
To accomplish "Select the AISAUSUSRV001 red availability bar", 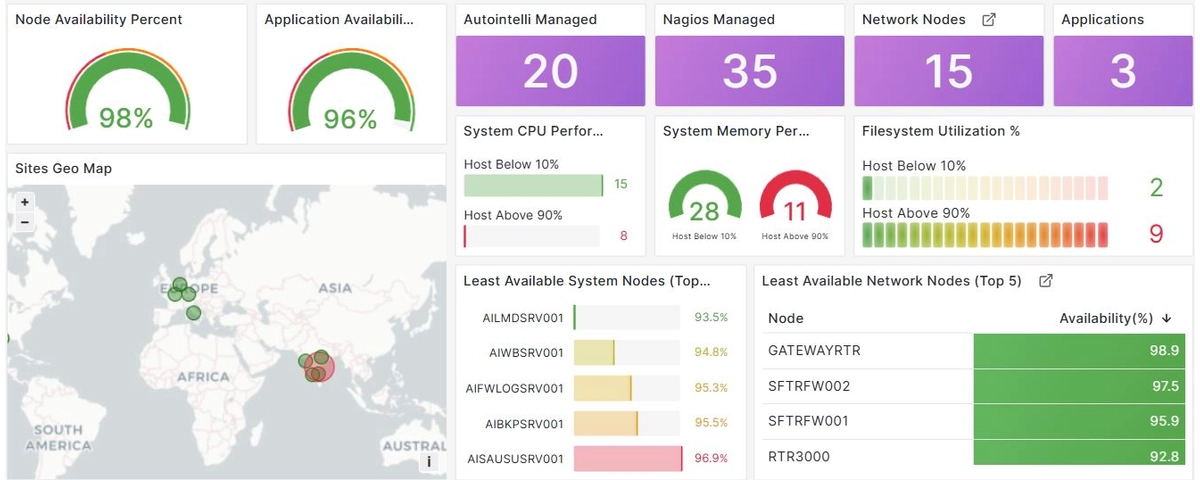I will pyautogui.click(x=627, y=459).
